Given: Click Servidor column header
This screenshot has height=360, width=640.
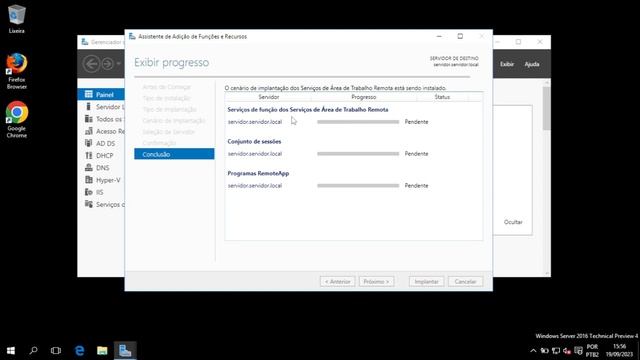Looking at the screenshot, I should click(268, 97).
